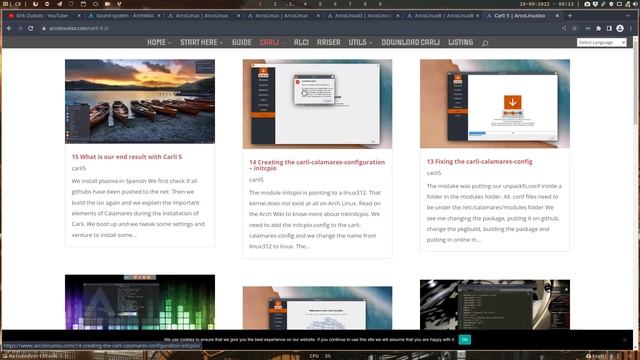
Task: Open a new browser tab
Action: [x=570, y=16]
